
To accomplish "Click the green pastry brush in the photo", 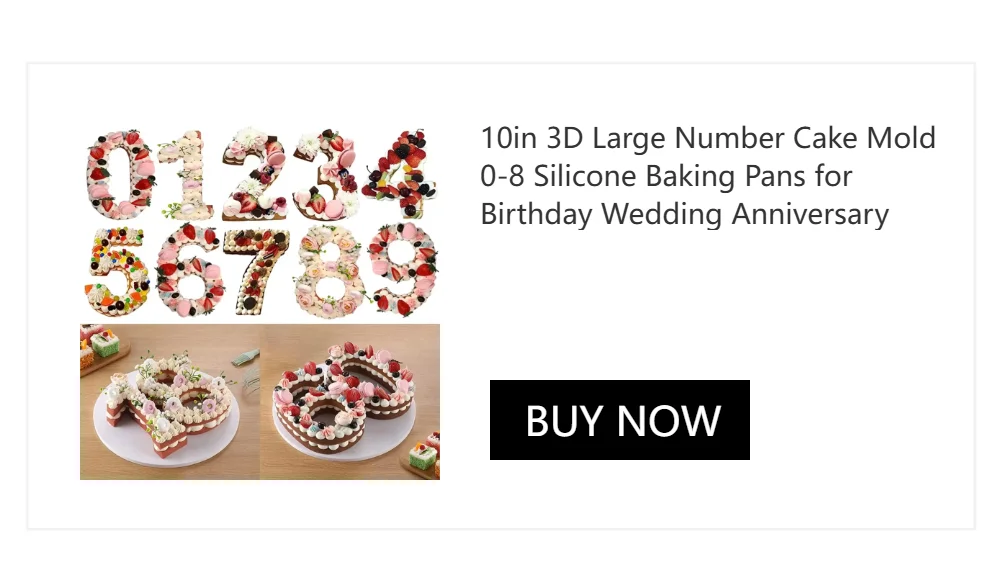I will point(246,357).
